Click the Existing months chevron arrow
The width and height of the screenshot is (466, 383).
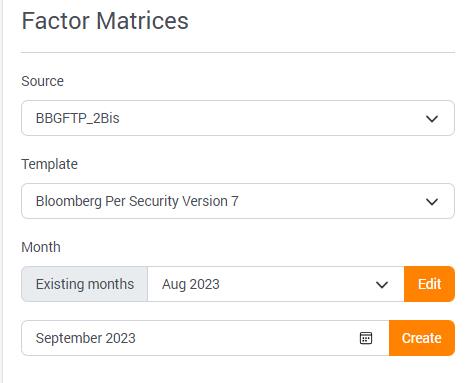(x=382, y=285)
